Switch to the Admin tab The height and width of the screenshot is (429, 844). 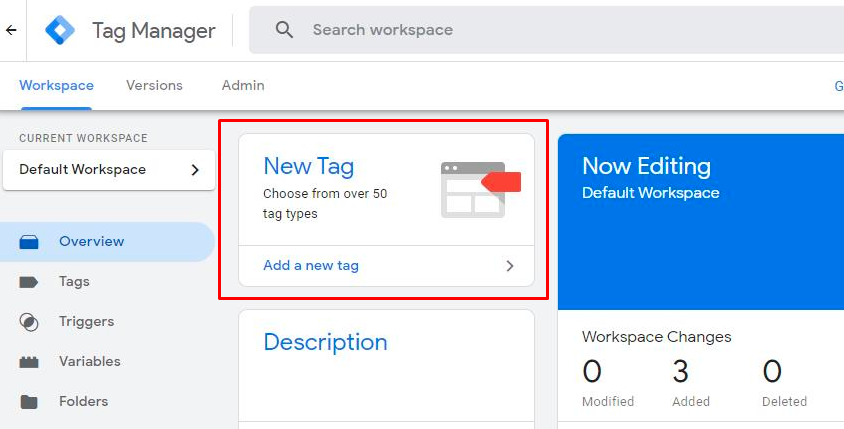243,86
